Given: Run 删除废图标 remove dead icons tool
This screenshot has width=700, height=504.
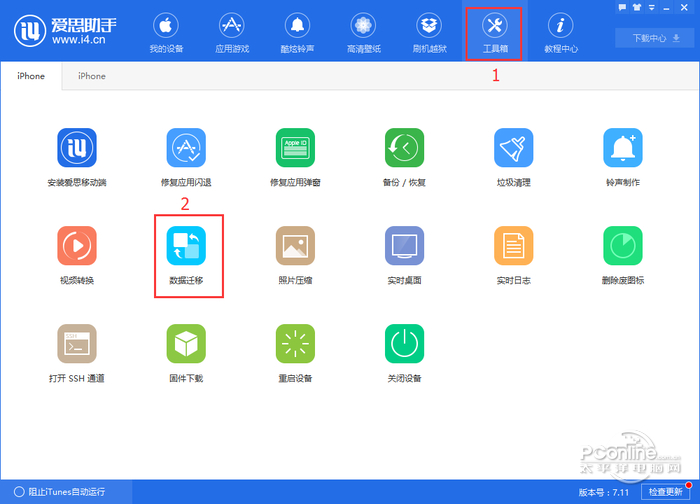Looking at the screenshot, I should coord(623,255).
